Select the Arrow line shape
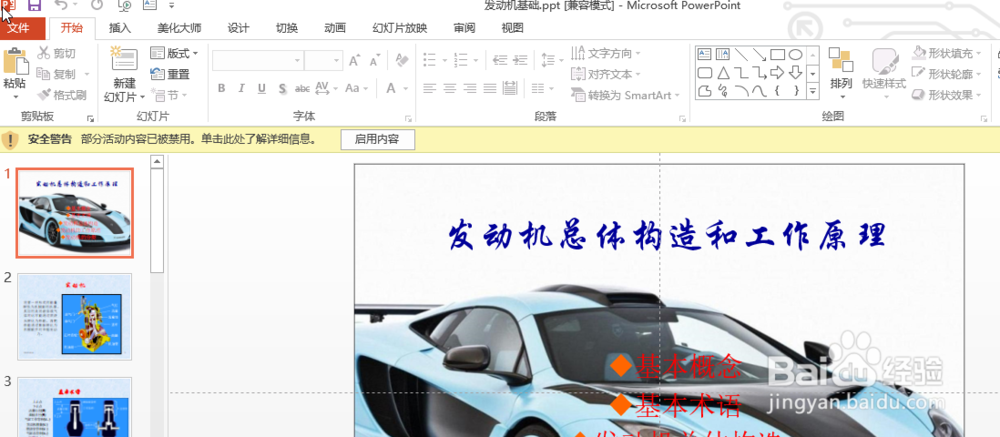 (x=759, y=54)
